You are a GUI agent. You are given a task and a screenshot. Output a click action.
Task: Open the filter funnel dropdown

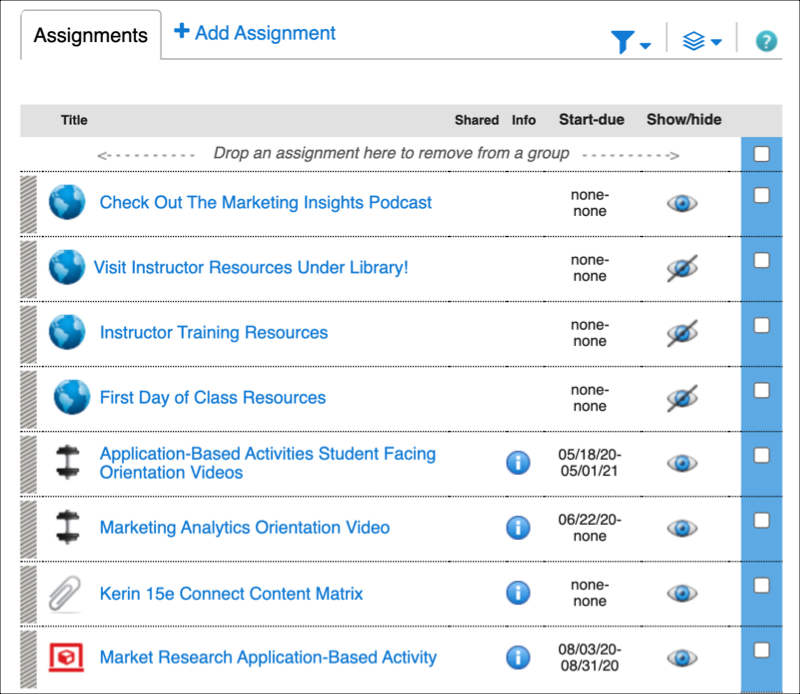630,42
